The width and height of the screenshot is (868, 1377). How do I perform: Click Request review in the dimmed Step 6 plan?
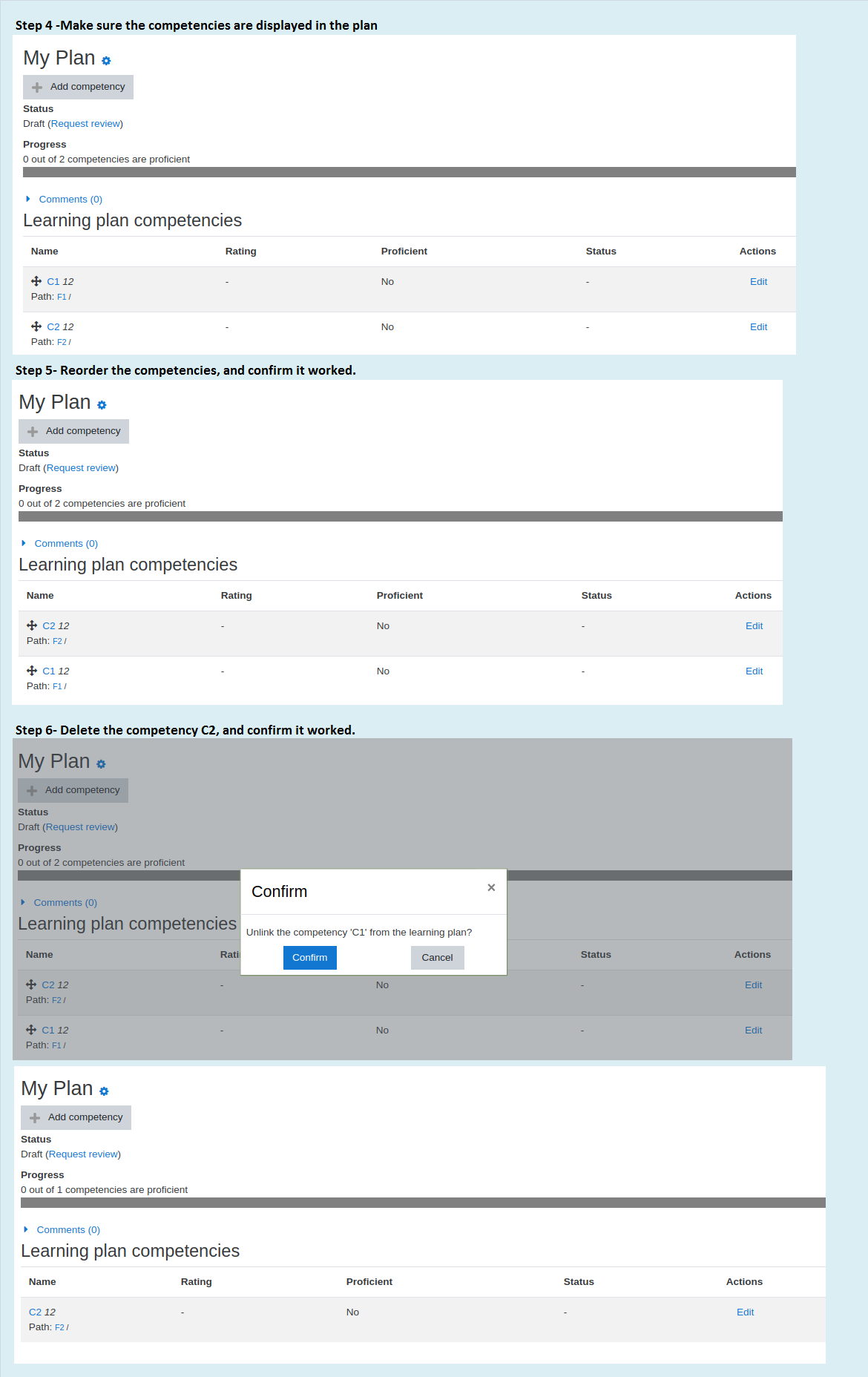click(x=80, y=827)
